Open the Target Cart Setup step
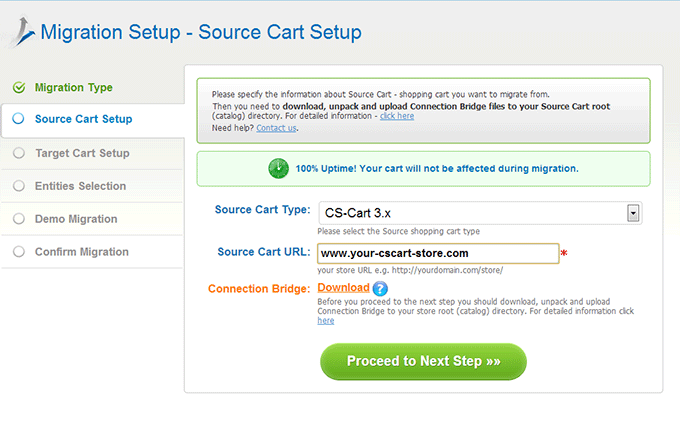The width and height of the screenshot is (680, 424). [x=82, y=153]
